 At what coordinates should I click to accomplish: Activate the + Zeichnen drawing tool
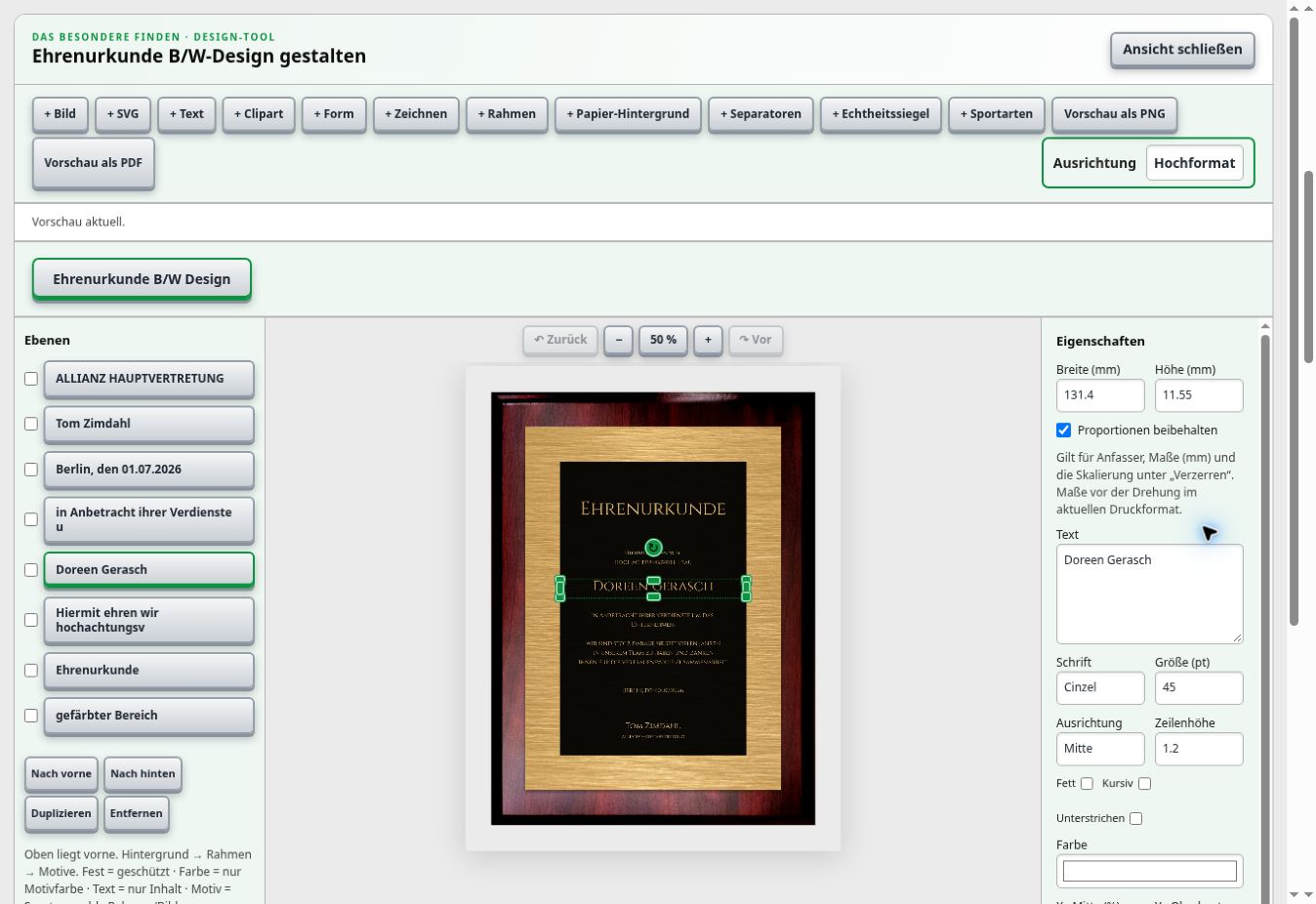(416, 114)
